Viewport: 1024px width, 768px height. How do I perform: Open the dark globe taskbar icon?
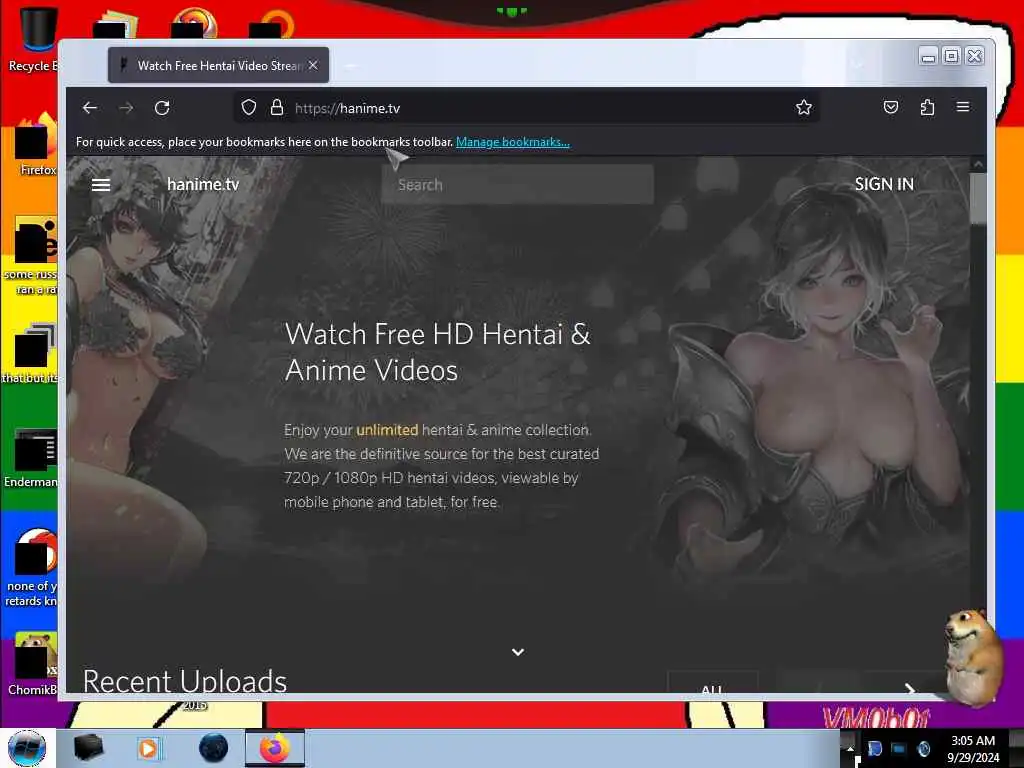pyautogui.click(x=214, y=748)
